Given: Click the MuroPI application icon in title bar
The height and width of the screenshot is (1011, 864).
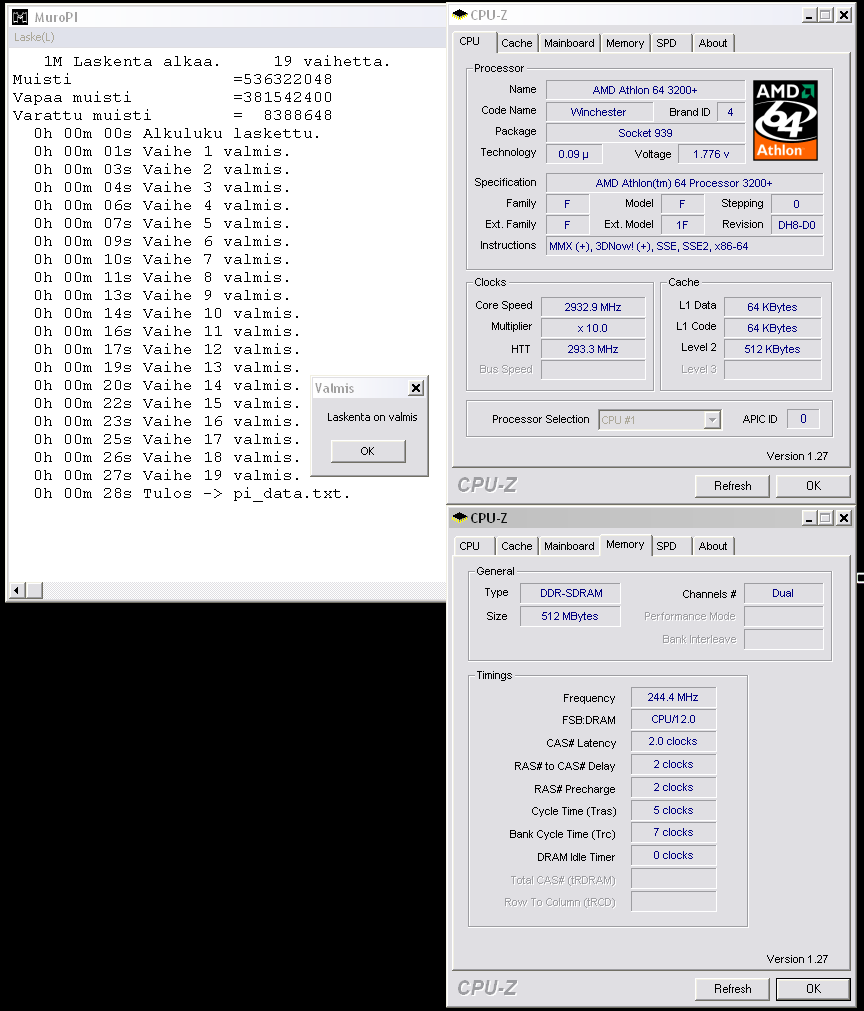Looking at the screenshot, I should click(20, 17).
